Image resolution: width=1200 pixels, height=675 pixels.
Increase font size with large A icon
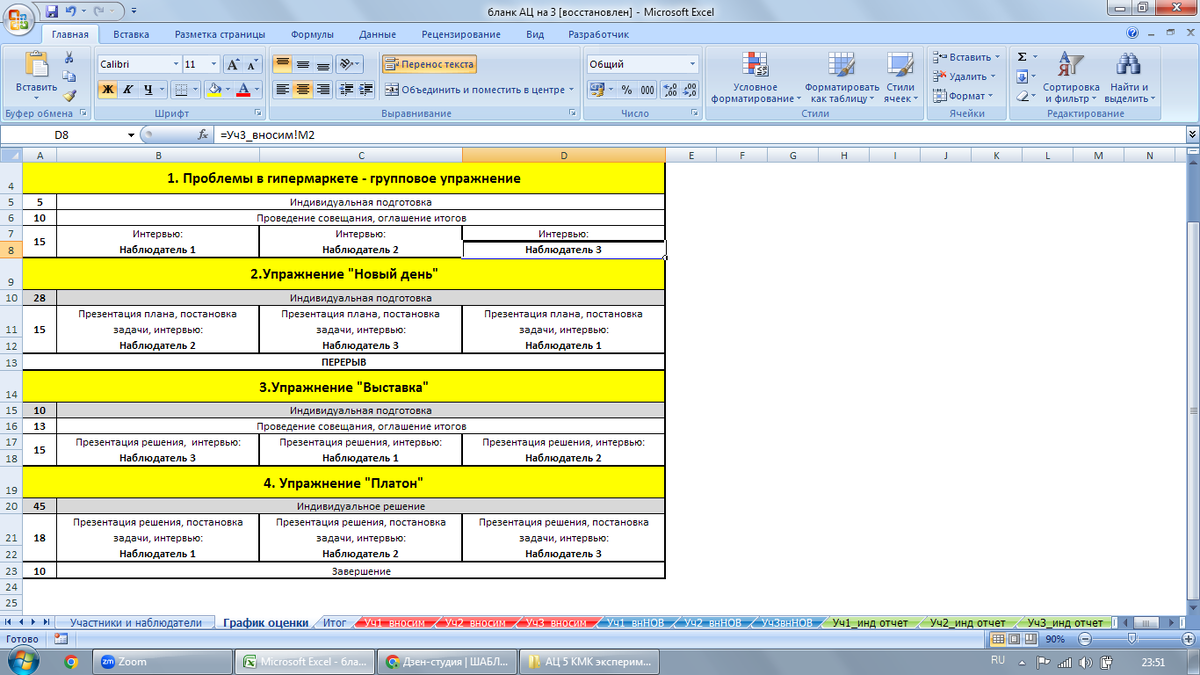click(x=233, y=64)
